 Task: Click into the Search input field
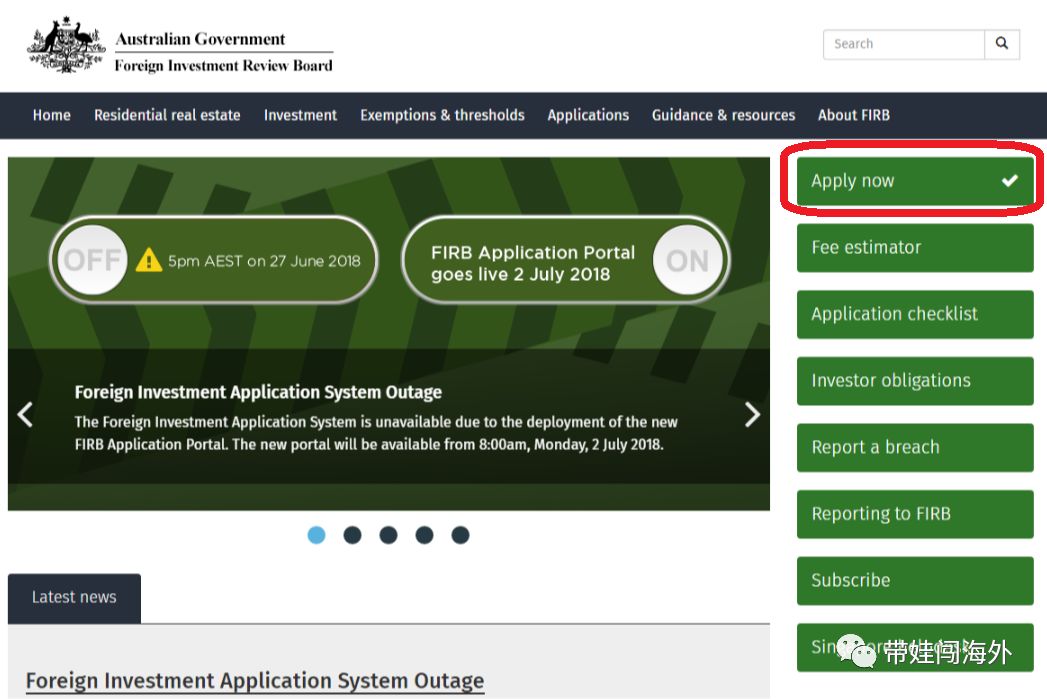(x=903, y=44)
